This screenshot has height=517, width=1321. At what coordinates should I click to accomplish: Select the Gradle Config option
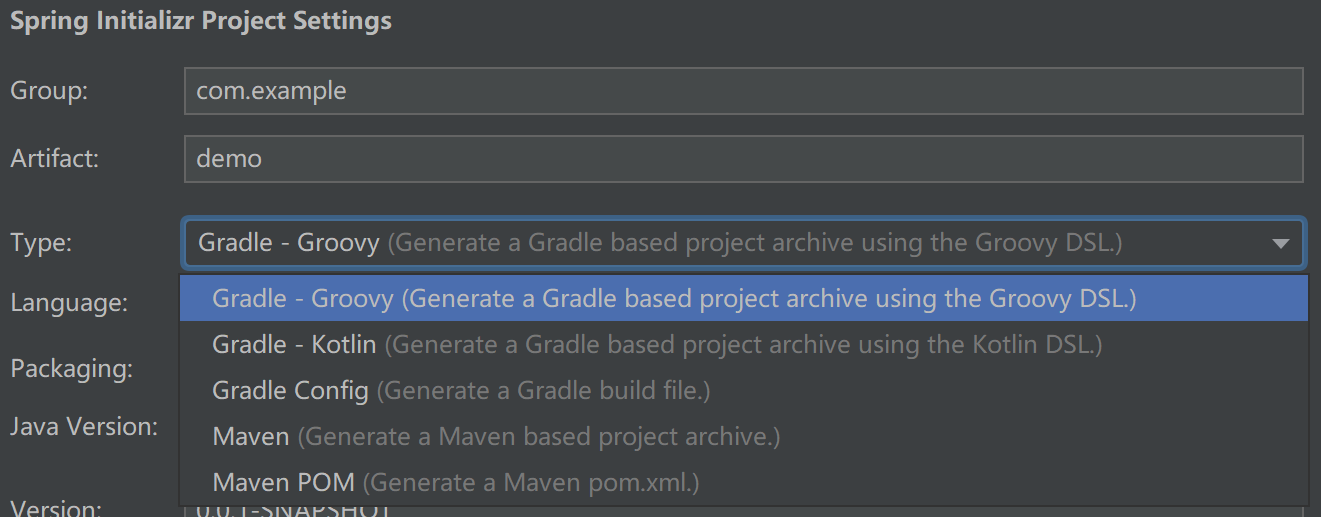[x=290, y=391]
